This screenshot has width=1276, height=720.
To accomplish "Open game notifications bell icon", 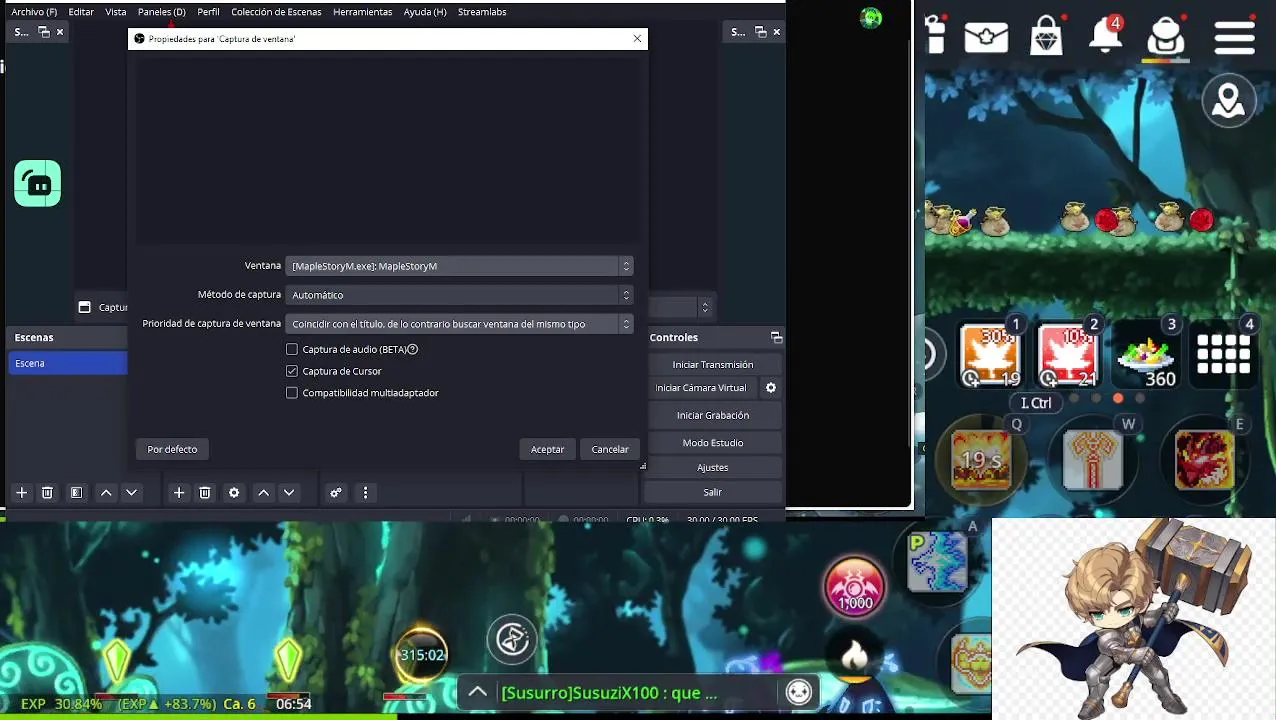I will 1105,35.
